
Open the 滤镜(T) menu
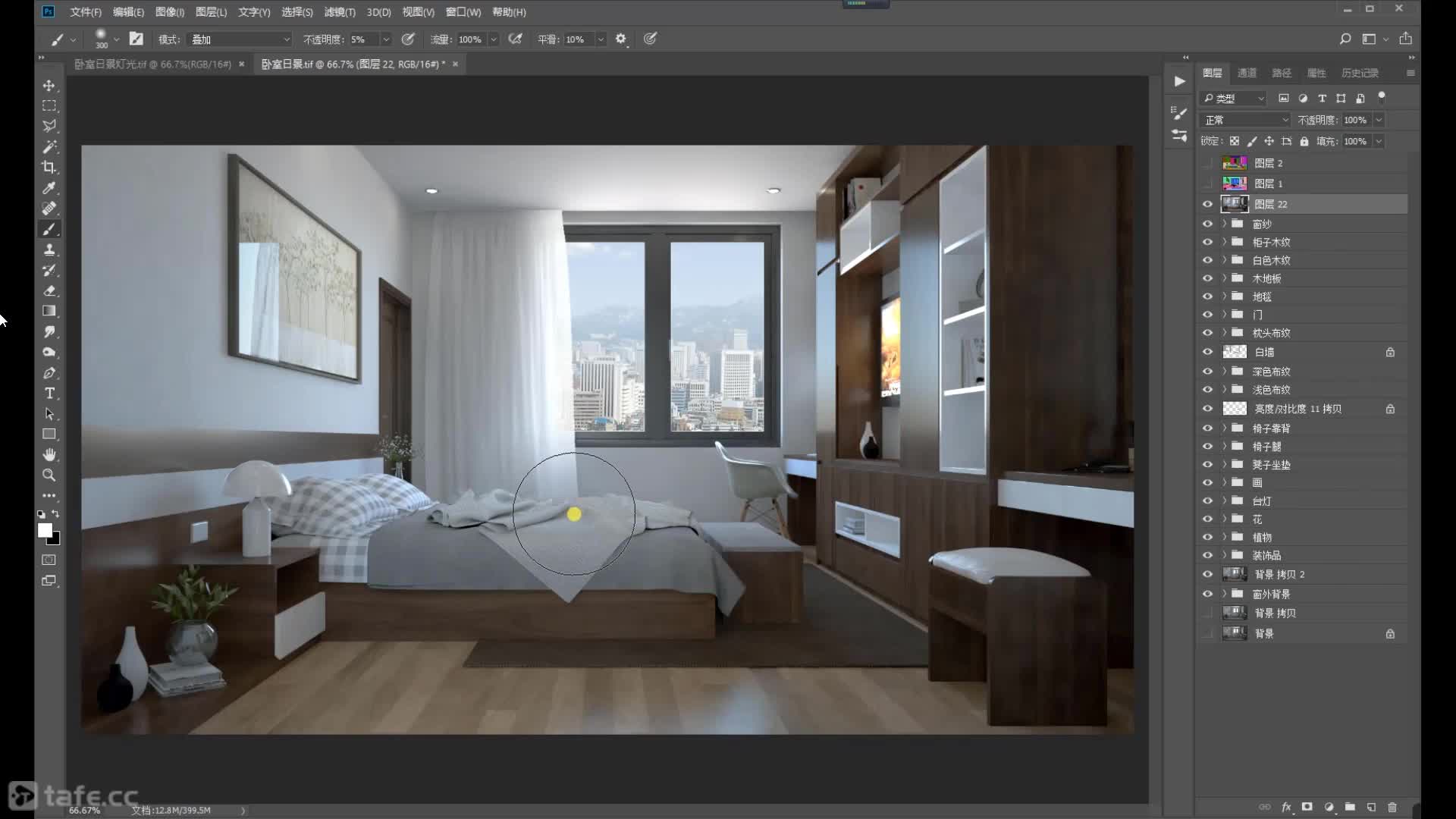(x=340, y=12)
